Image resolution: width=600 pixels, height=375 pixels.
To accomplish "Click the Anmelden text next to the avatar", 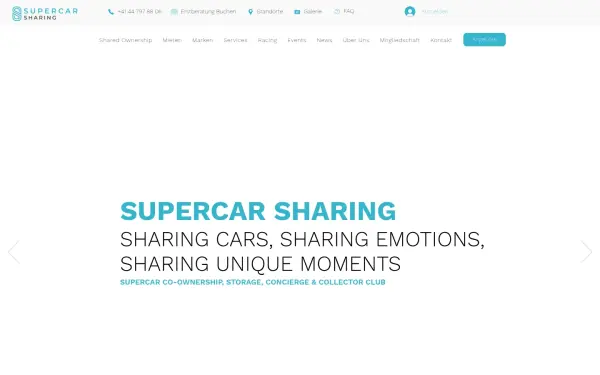I will 435,11.
